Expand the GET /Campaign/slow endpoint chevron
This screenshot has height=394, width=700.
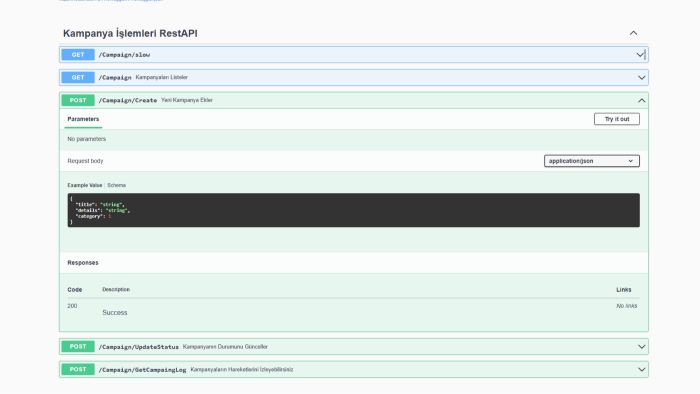tap(641, 54)
